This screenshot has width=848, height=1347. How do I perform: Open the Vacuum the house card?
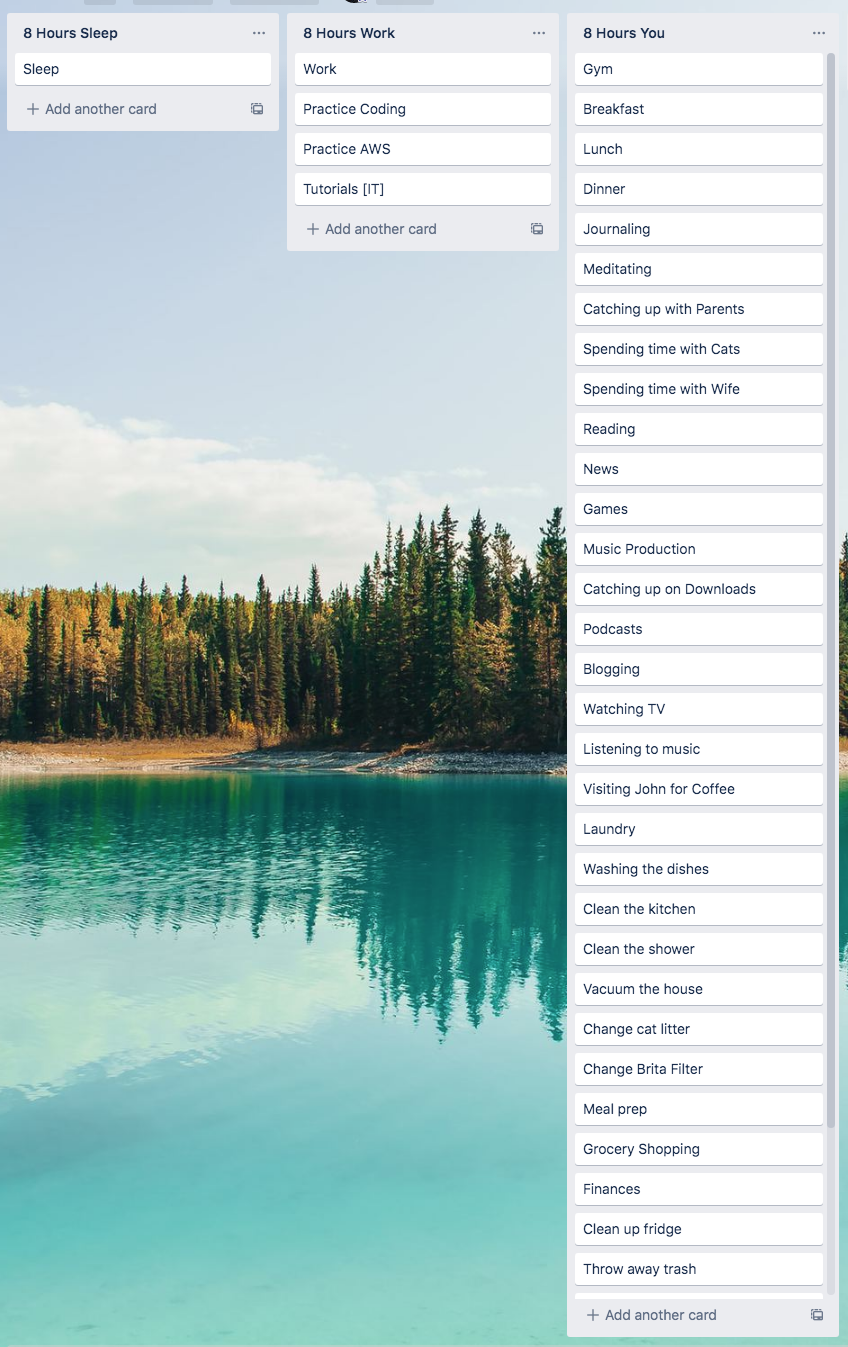click(699, 989)
